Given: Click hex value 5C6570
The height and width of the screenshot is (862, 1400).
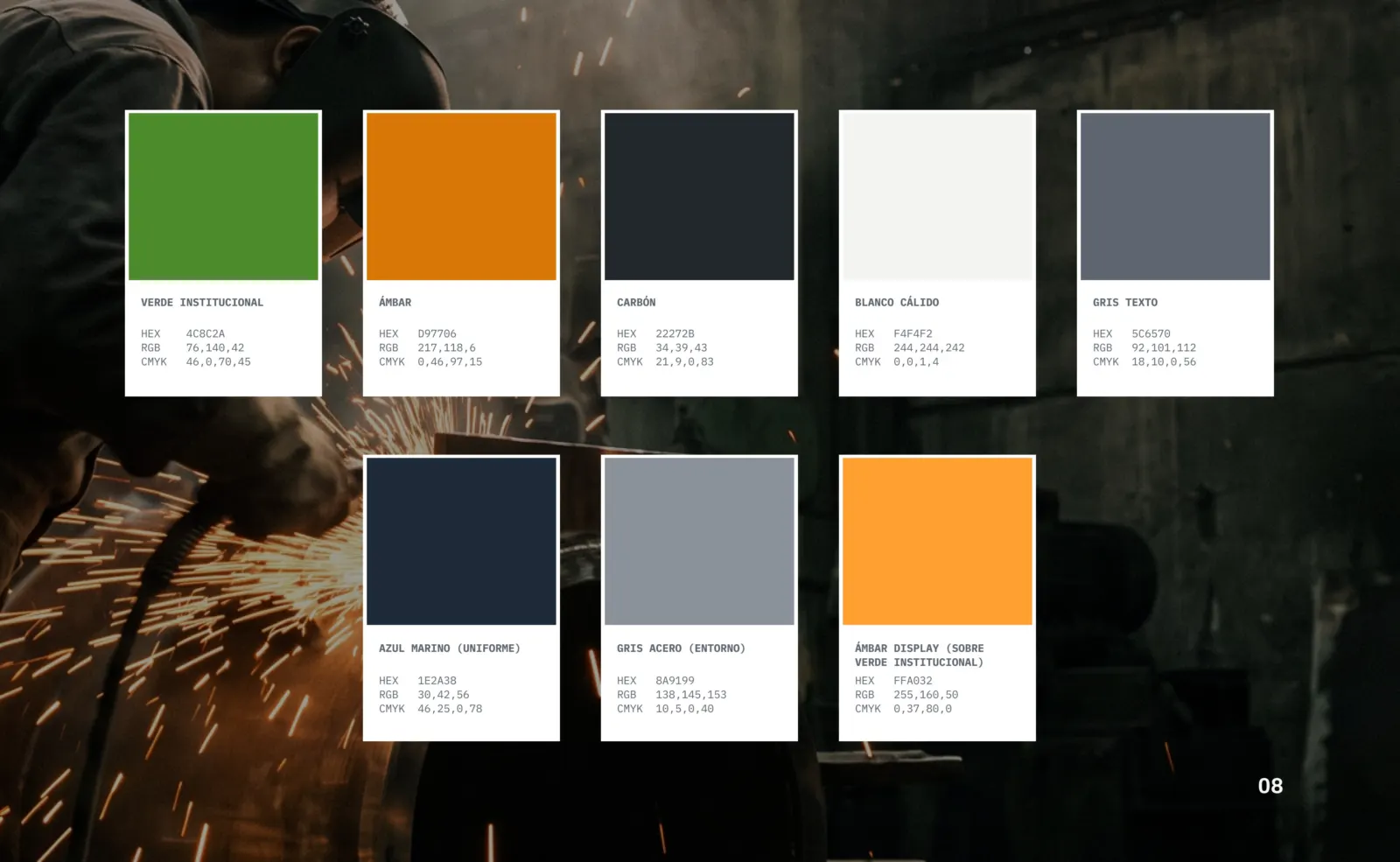Looking at the screenshot, I should (1151, 333).
